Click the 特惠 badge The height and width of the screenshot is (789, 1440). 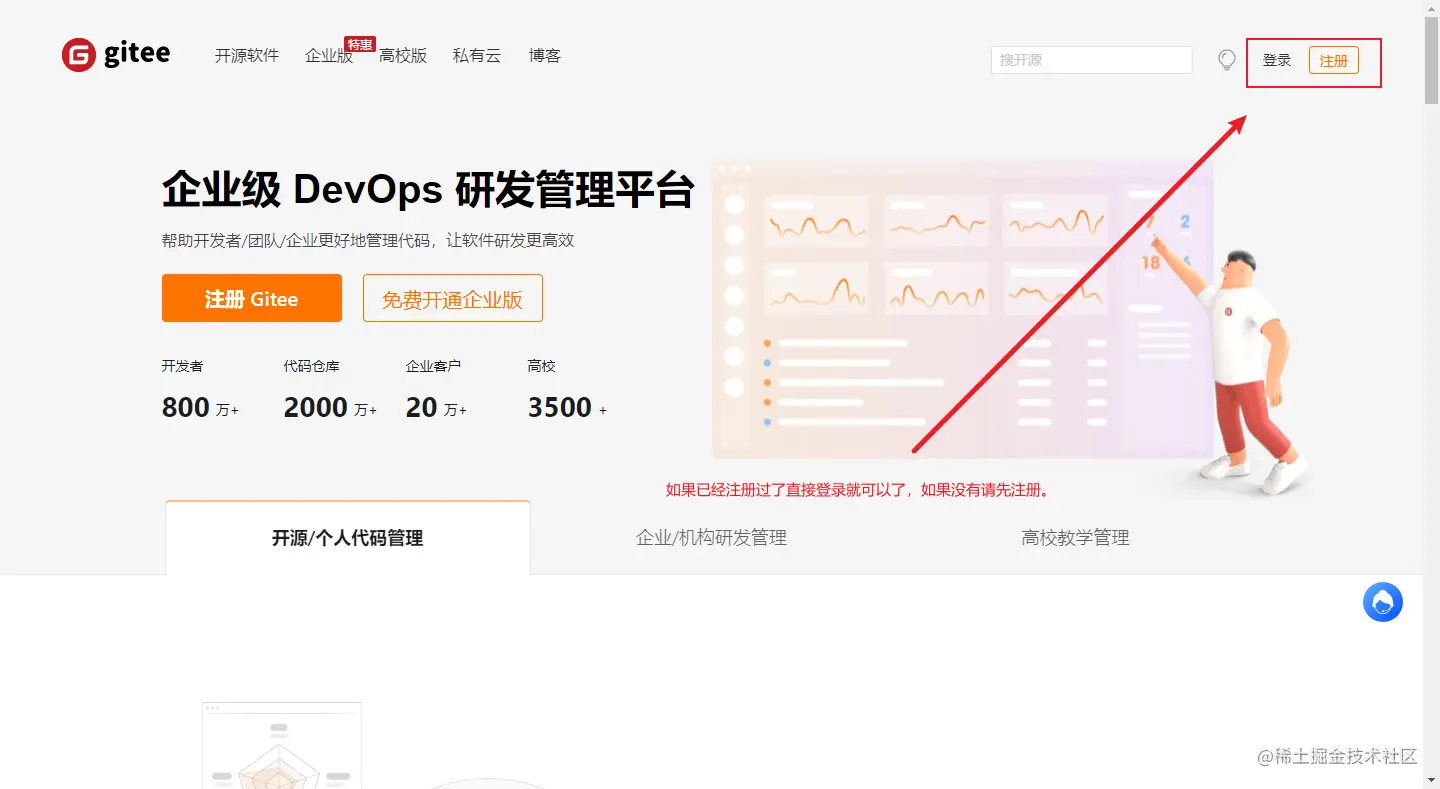pos(360,44)
